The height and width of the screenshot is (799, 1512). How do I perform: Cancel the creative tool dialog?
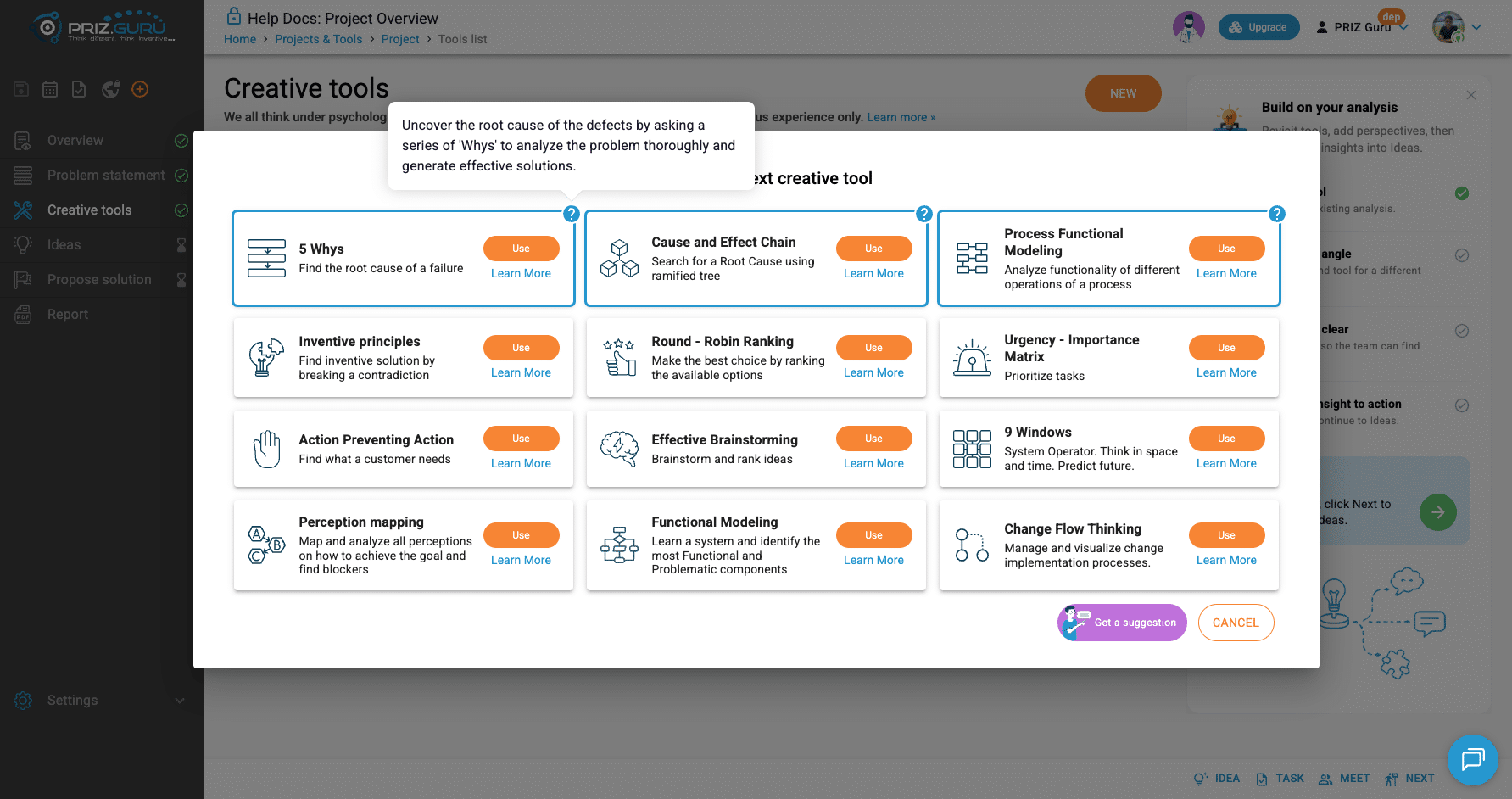click(1236, 623)
